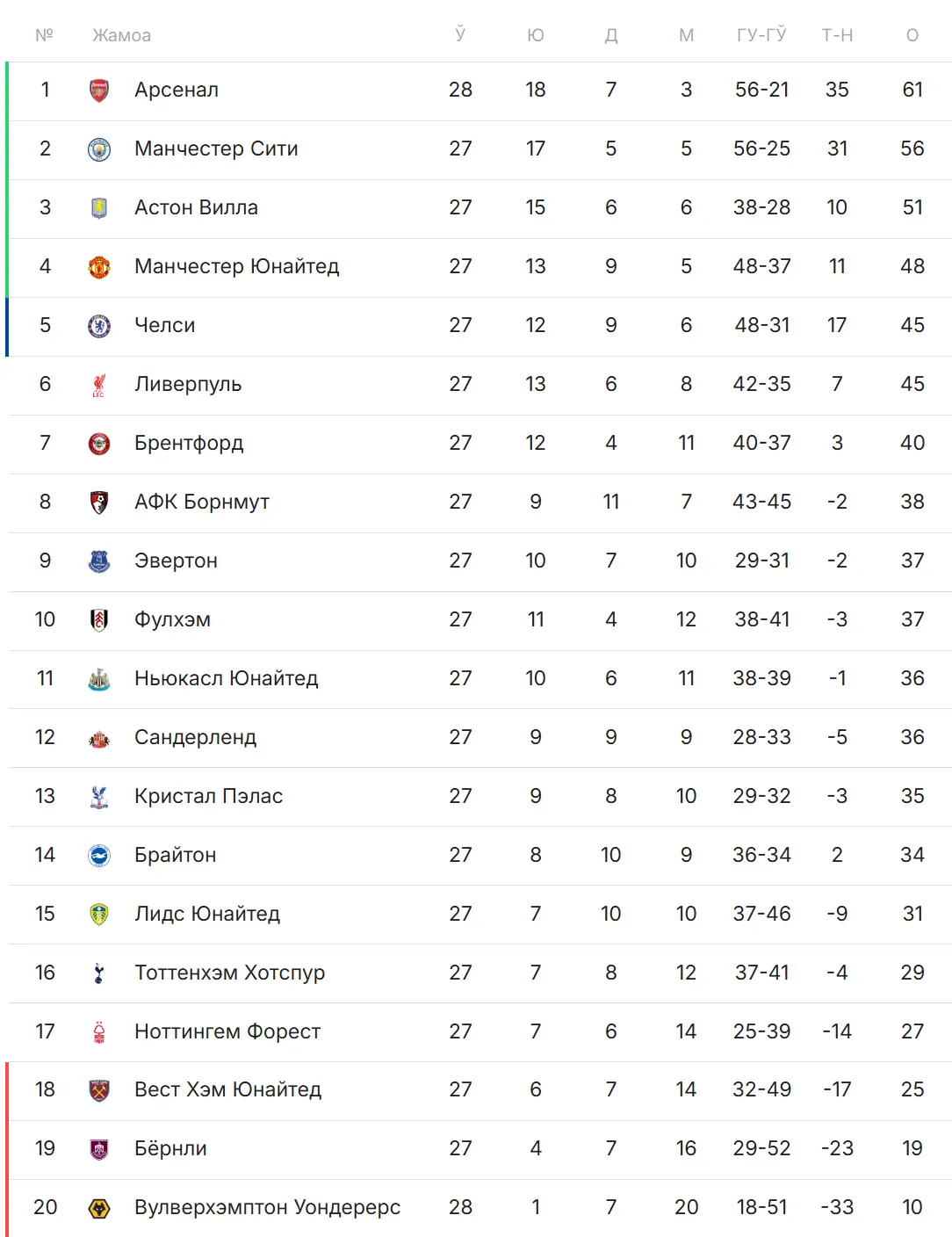Click the Manchester United crest icon
Viewport: 952px width, 1237px height.
(x=99, y=267)
